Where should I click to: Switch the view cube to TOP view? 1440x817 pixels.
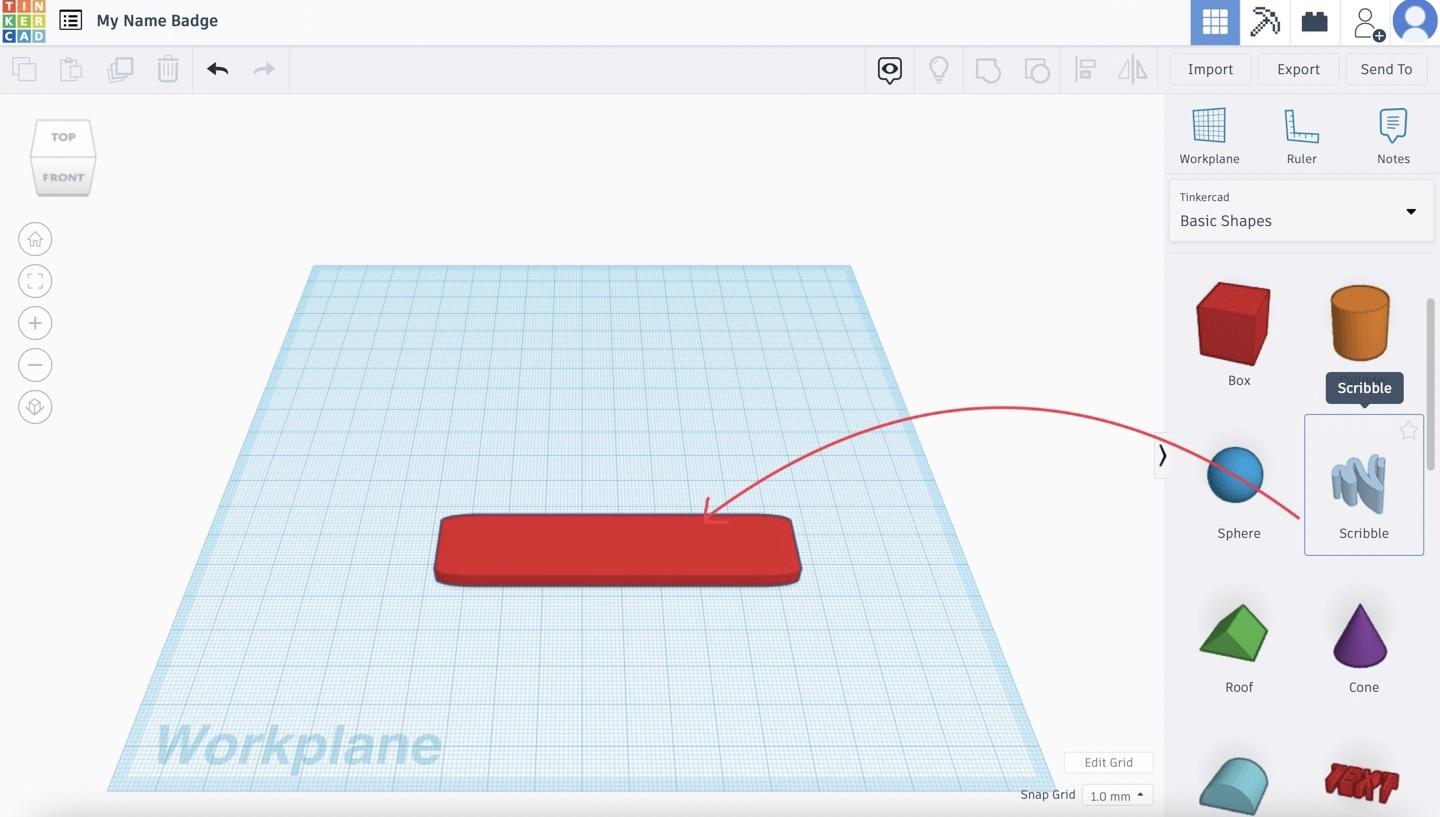click(62, 137)
